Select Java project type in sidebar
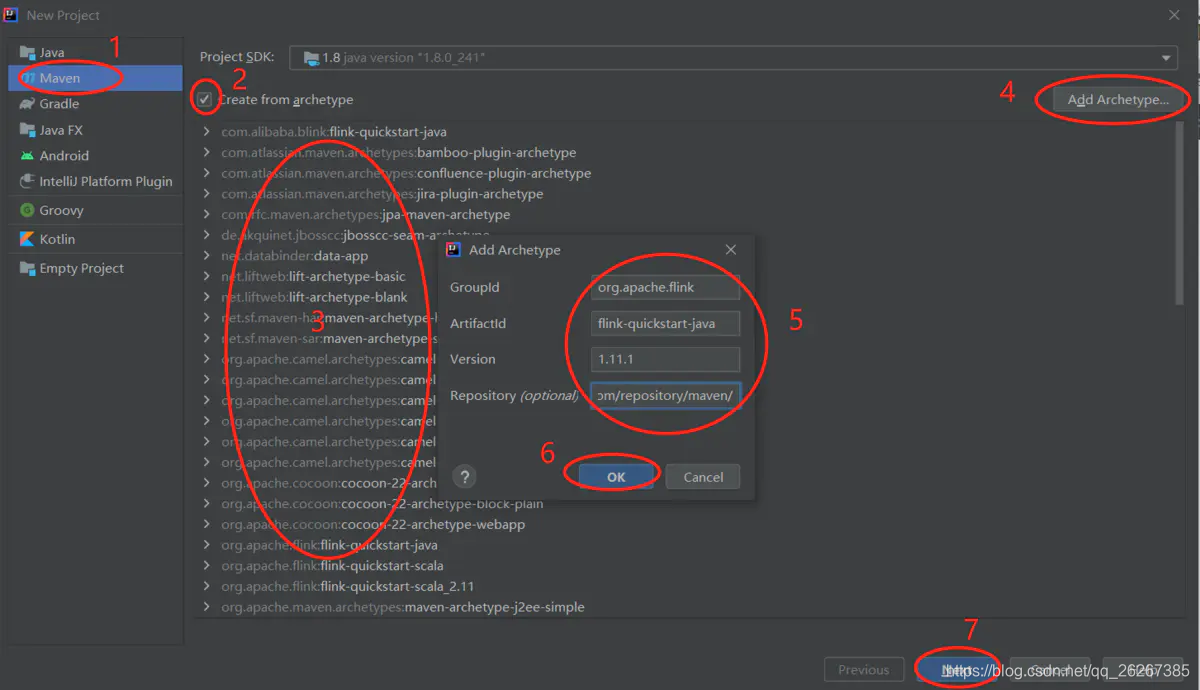Screen dimensions: 1200x690 click(95, 52)
